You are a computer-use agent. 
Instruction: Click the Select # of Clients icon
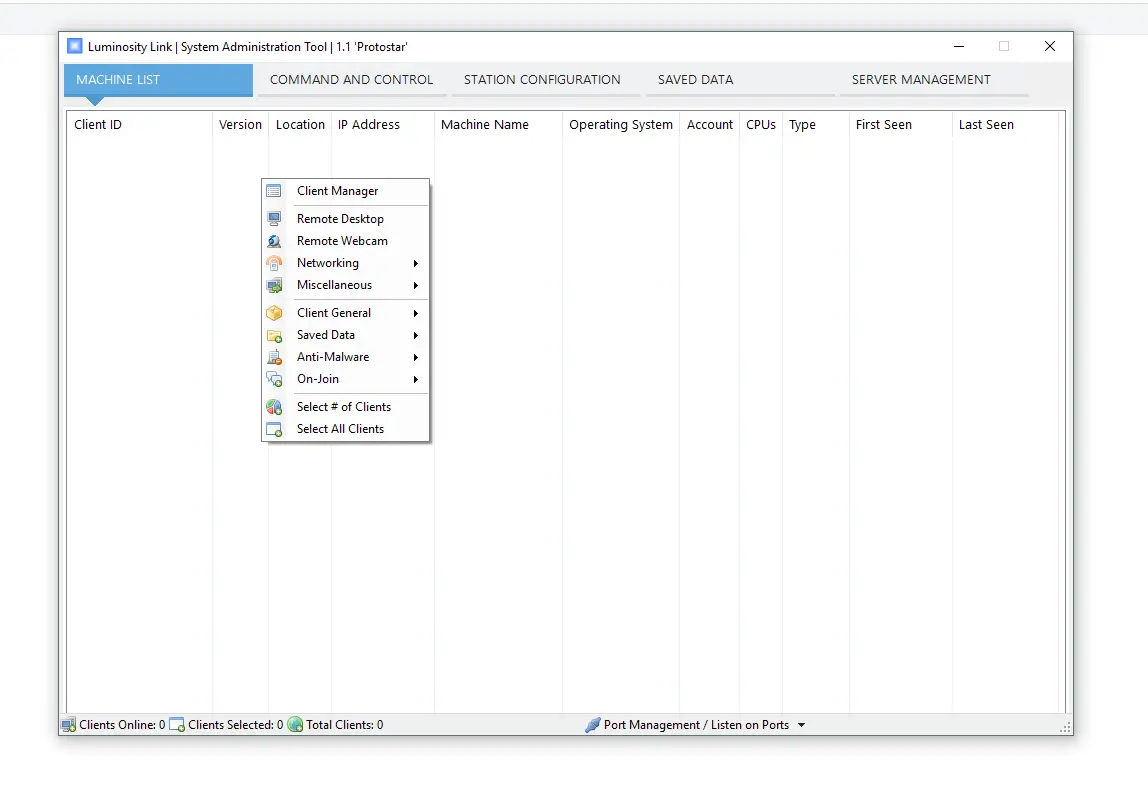pyautogui.click(x=274, y=407)
